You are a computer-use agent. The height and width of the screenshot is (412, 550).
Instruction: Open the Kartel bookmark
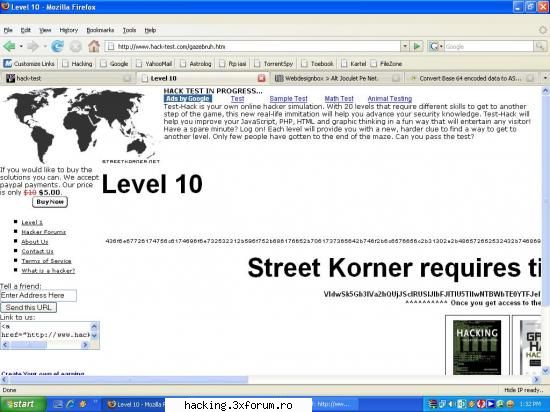coord(354,64)
